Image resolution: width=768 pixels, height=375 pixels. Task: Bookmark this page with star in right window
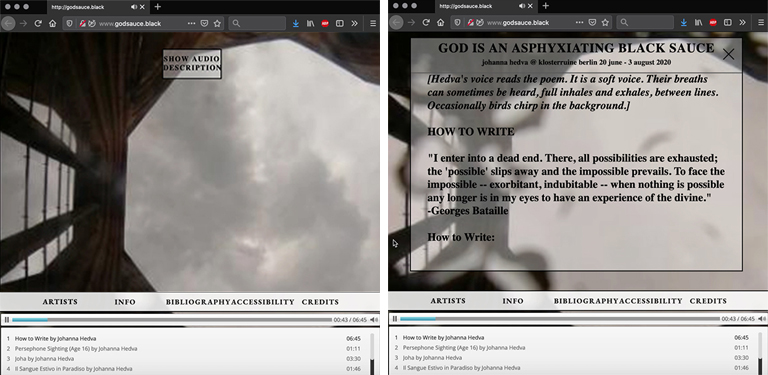[x=605, y=23]
